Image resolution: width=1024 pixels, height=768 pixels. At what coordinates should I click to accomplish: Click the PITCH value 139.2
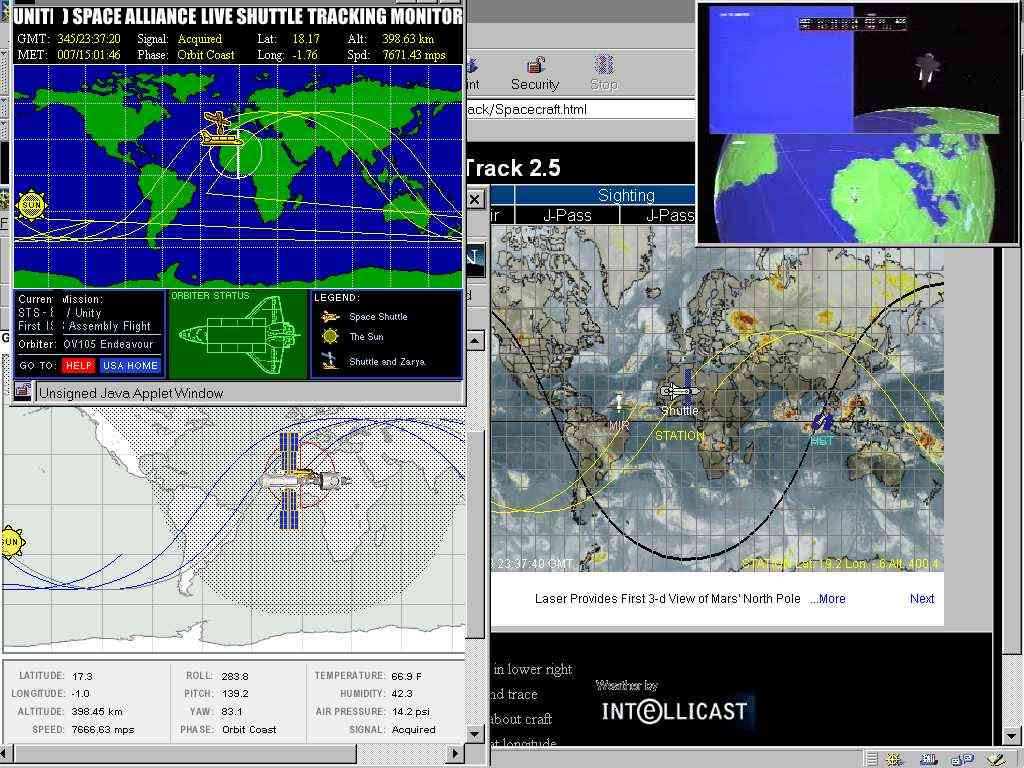coord(235,694)
